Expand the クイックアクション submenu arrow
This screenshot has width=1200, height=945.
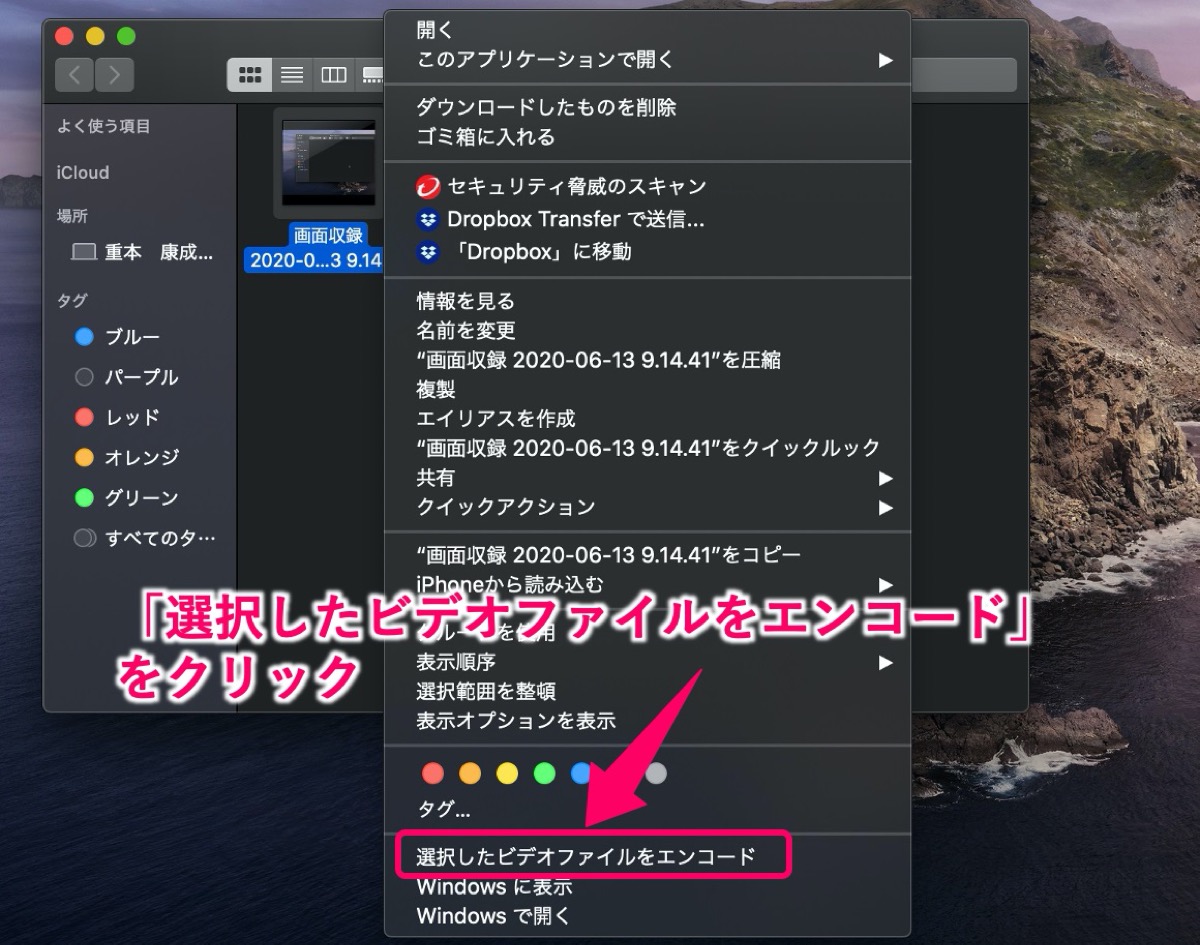tap(885, 507)
